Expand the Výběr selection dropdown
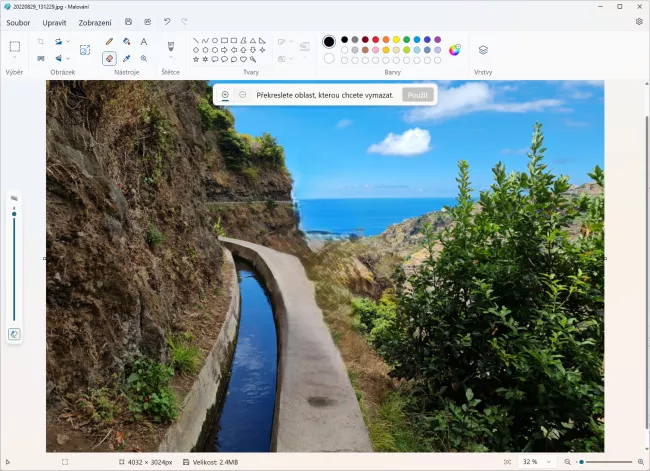 tap(14, 59)
